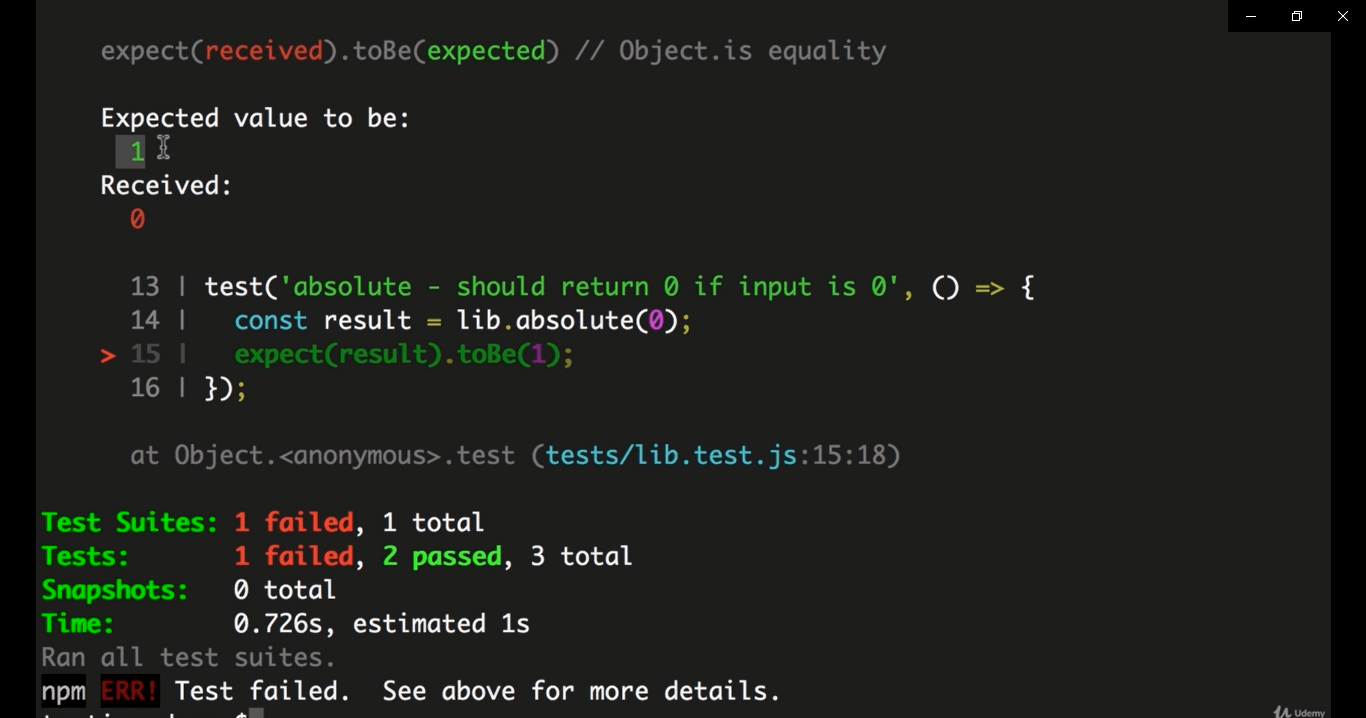Click line number 13 in code snippet

click(145, 287)
